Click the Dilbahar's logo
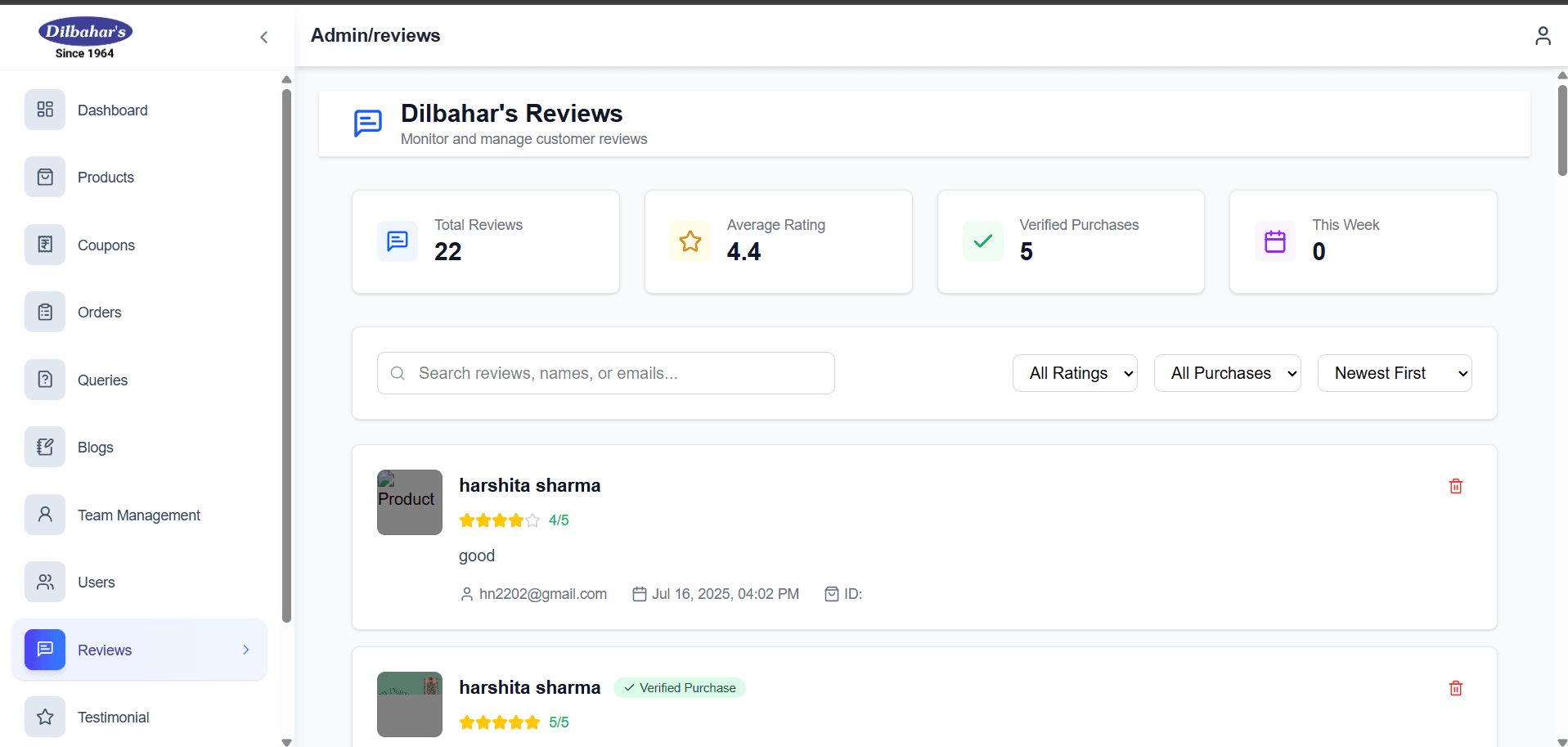Image resolution: width=1568 pixels, height=747 pixels. [85, 38]
